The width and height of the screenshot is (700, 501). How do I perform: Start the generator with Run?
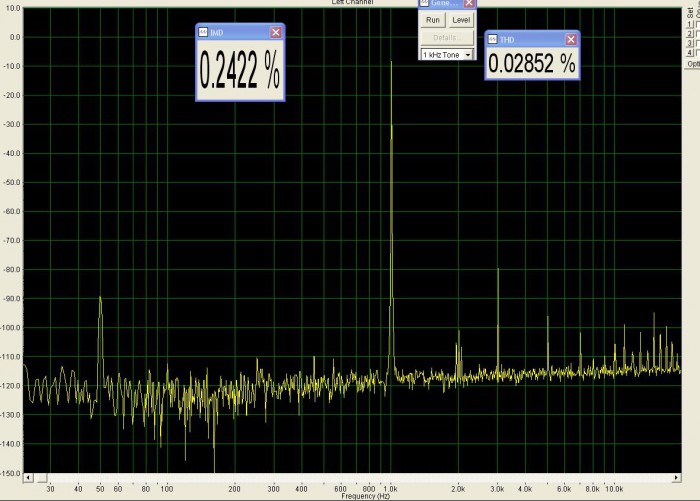coord(433,20)
